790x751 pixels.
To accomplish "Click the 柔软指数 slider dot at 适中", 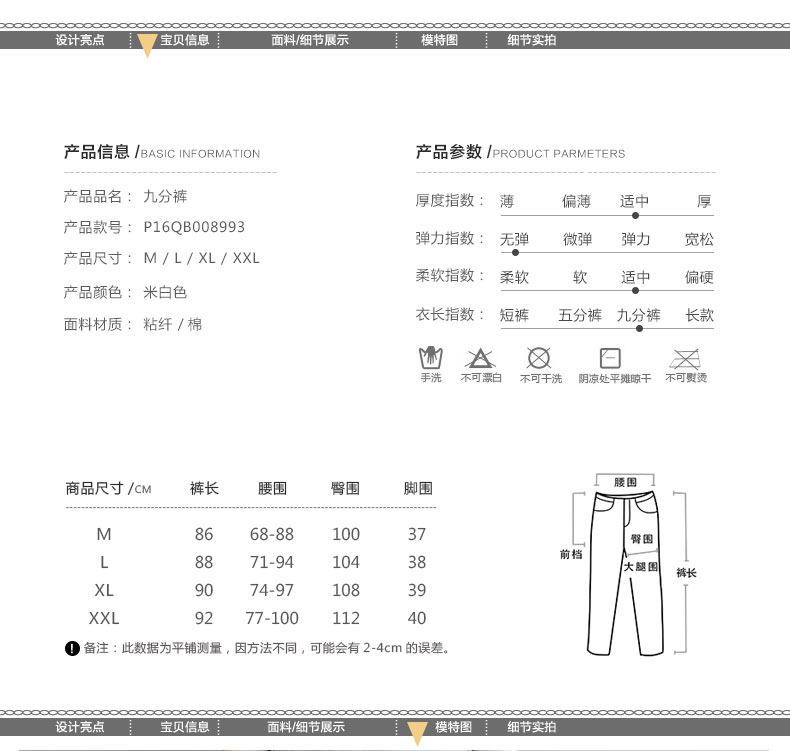I will point(635,291).
